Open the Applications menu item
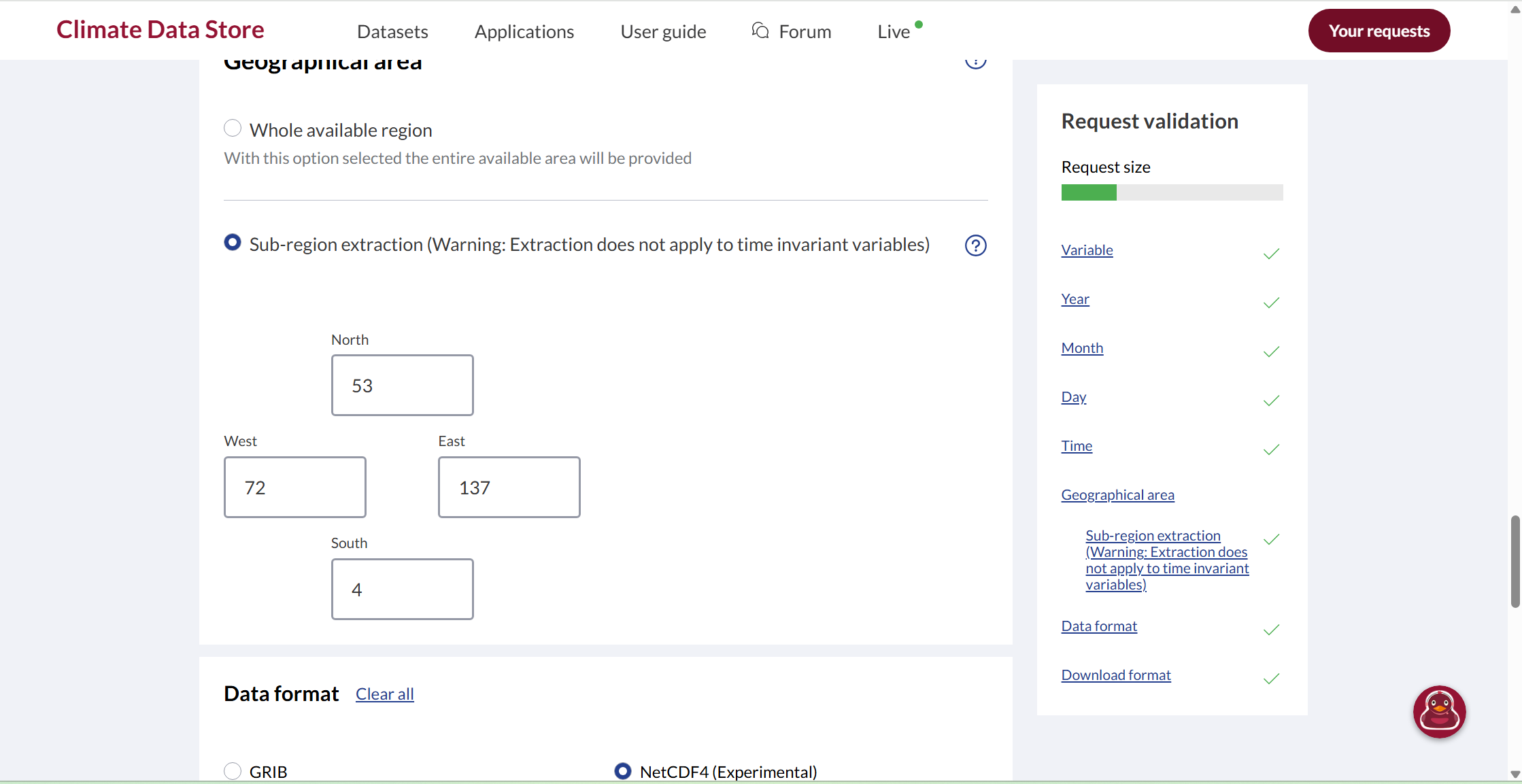The width and height of the screenshot is (1522, 784). [x=524, y=31]
